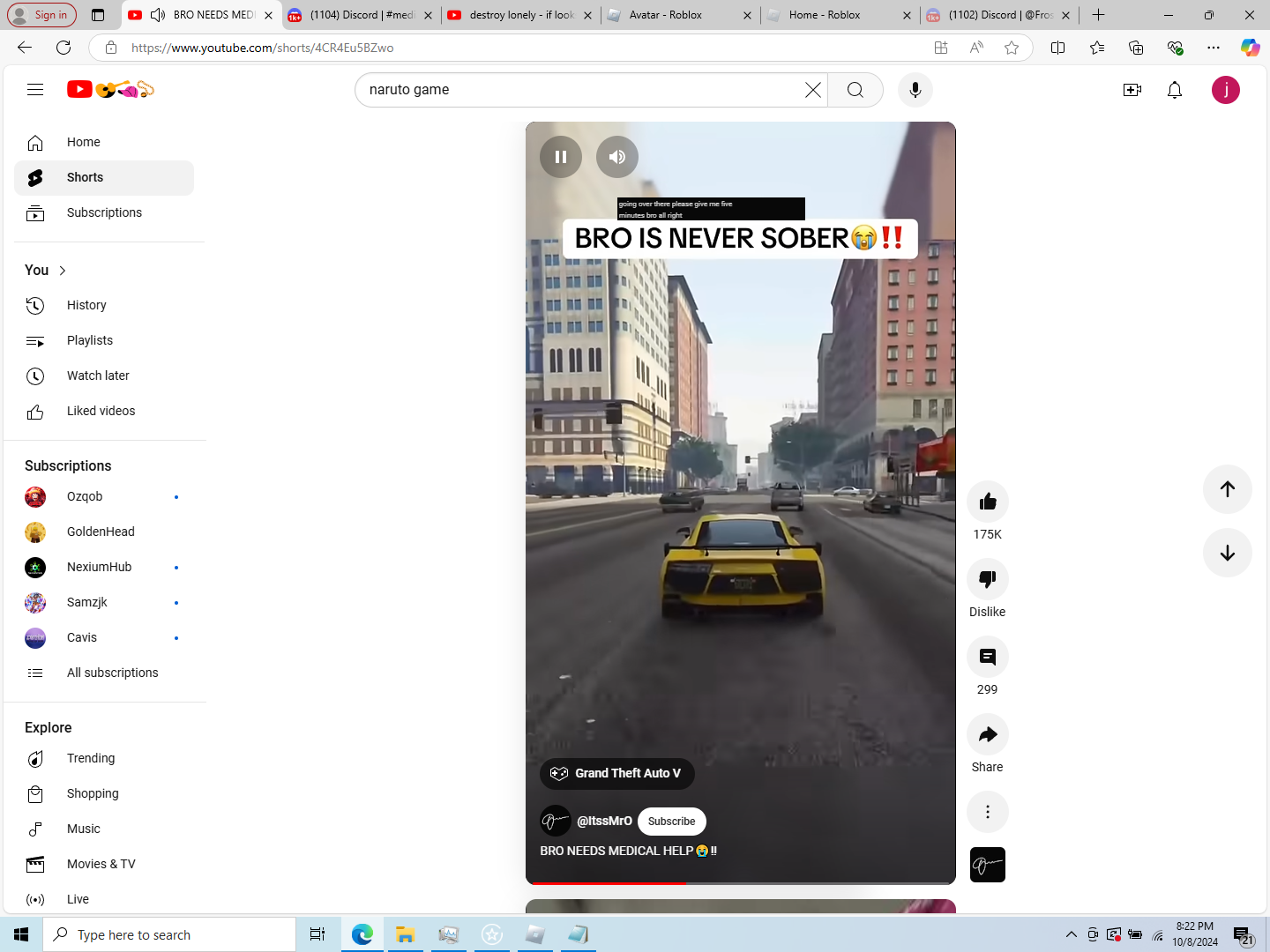
Task: Open Trending in Explore
Action: point(104,758)
